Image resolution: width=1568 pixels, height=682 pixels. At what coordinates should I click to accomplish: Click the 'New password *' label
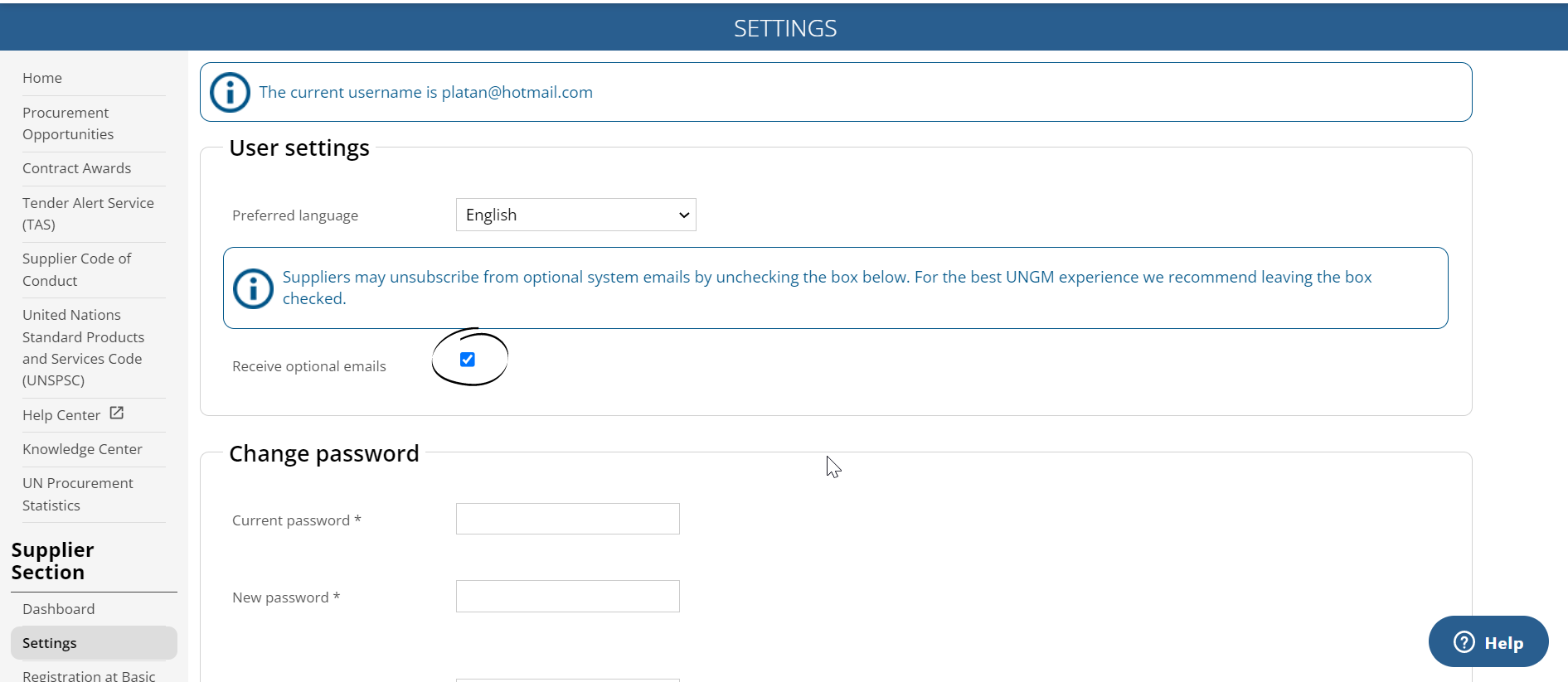tap(286, 597)
